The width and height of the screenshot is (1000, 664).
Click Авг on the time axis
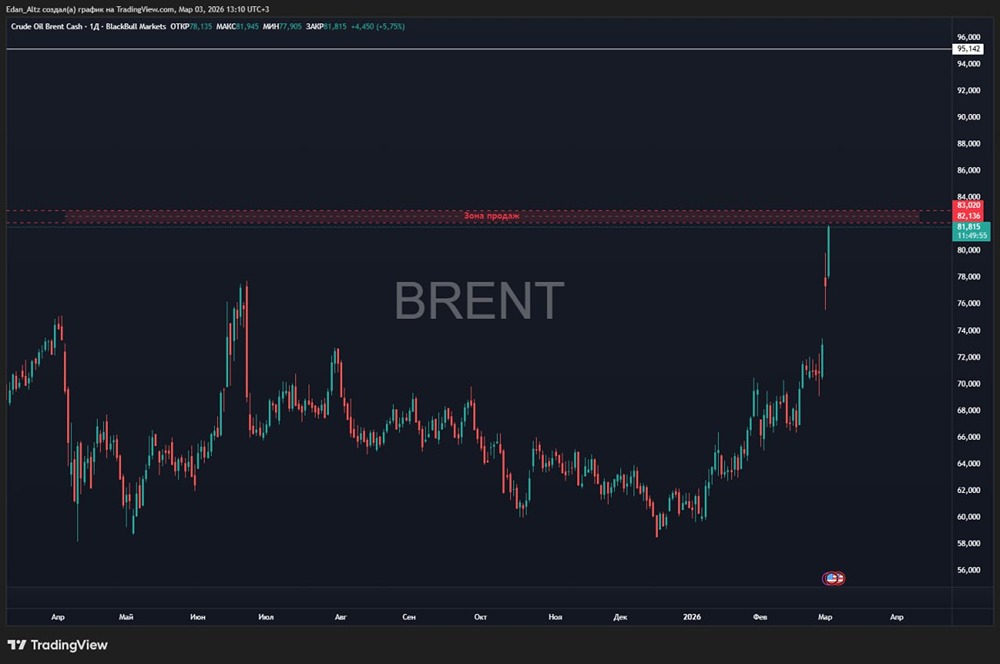341,617
